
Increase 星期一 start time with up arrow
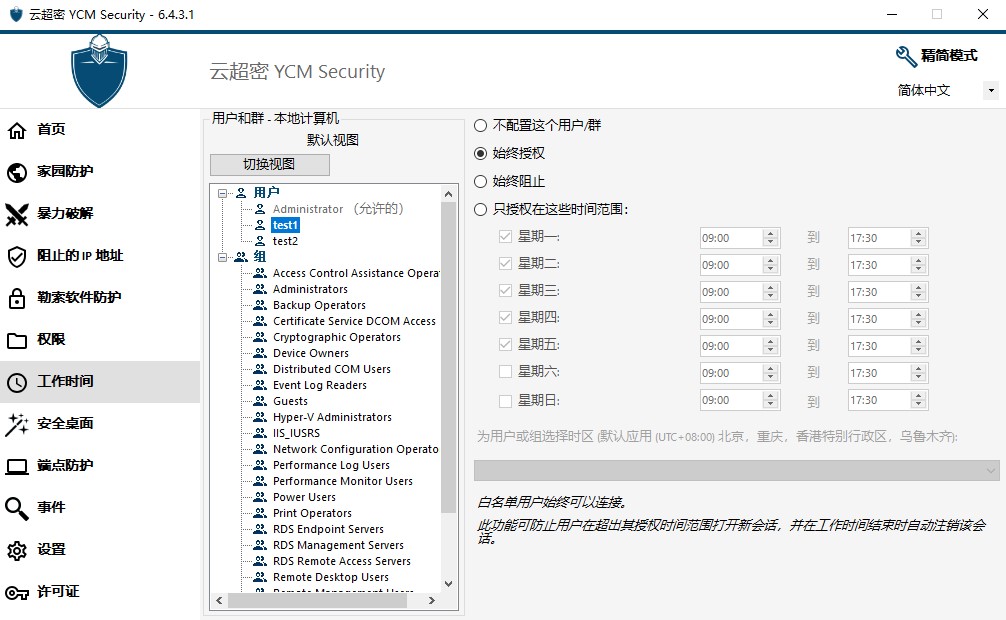pyautogui.click(x=771, y=234)
